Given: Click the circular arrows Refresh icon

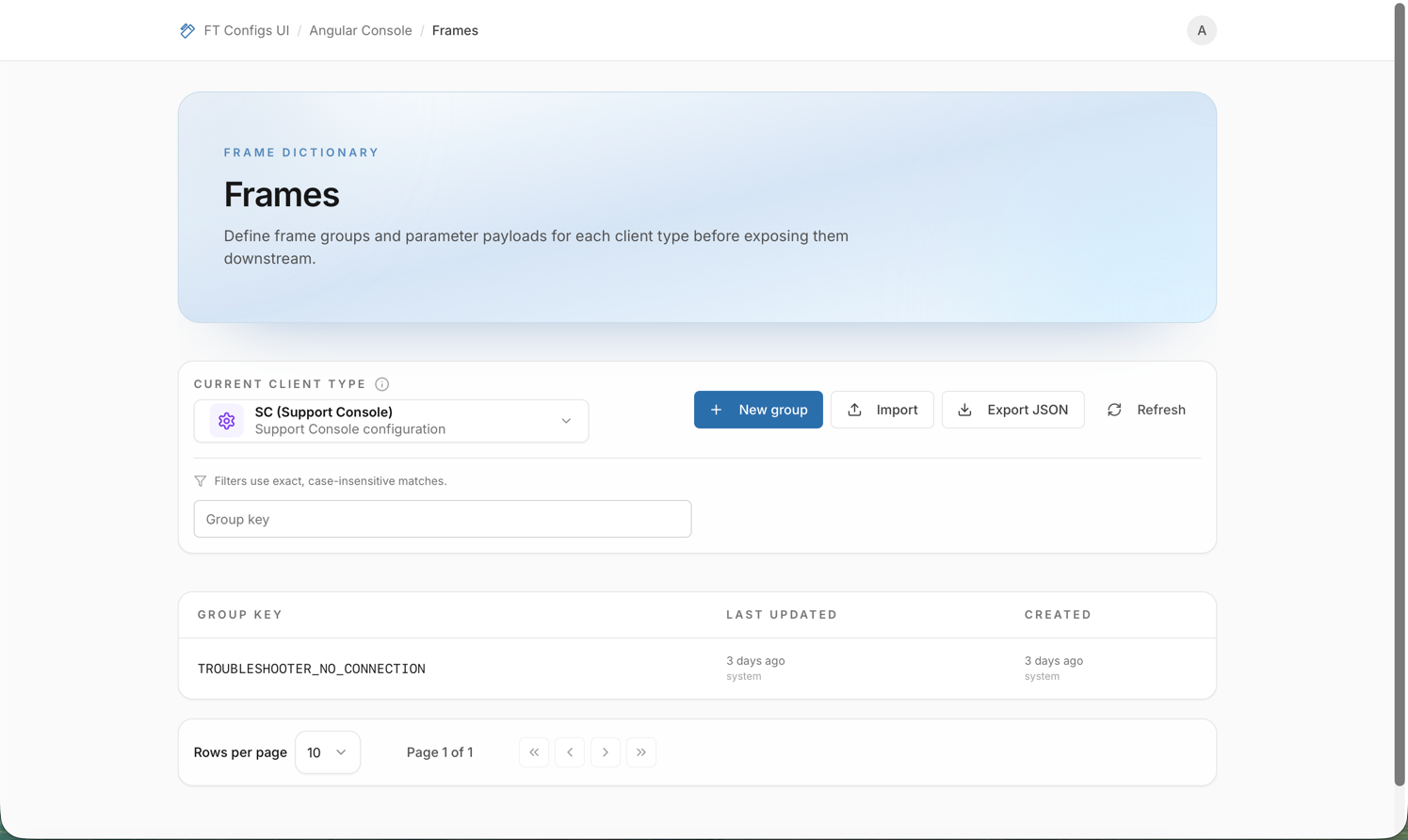Looking at the screenshot, I should tap(1115, 410).
